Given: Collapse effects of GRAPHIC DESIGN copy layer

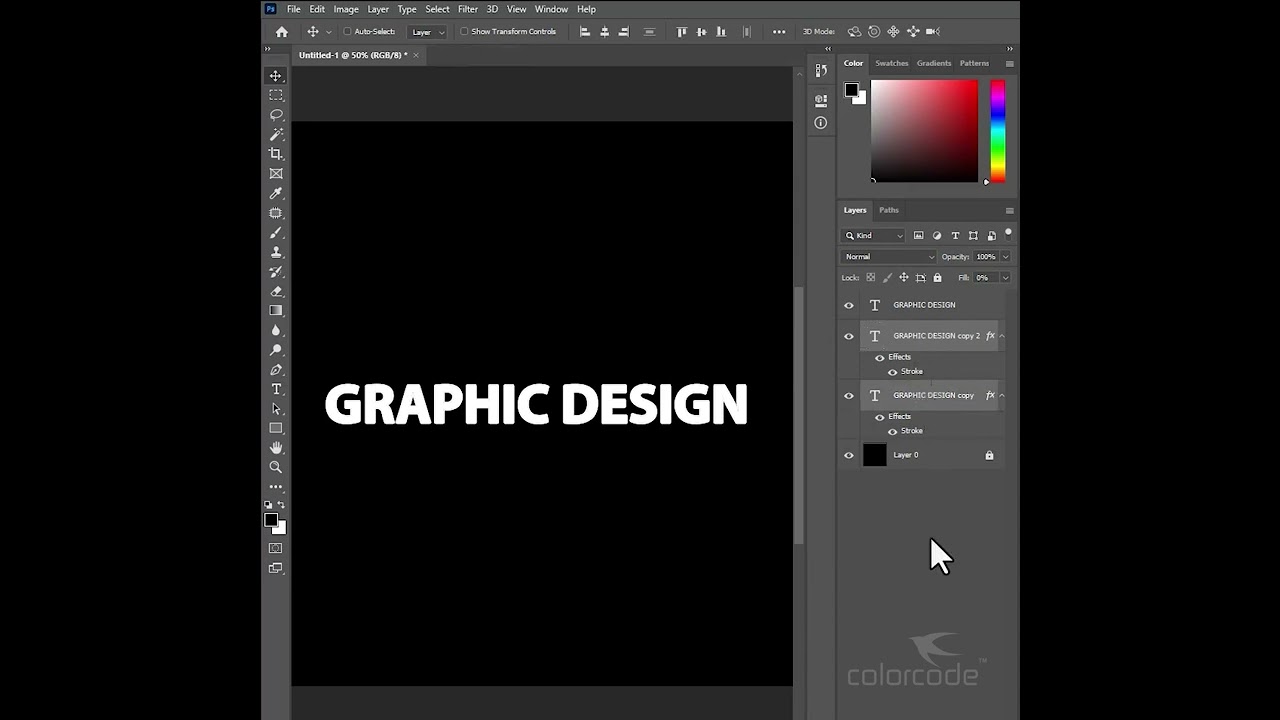Looking at the screenshot, I should [x=1002, y=395].
